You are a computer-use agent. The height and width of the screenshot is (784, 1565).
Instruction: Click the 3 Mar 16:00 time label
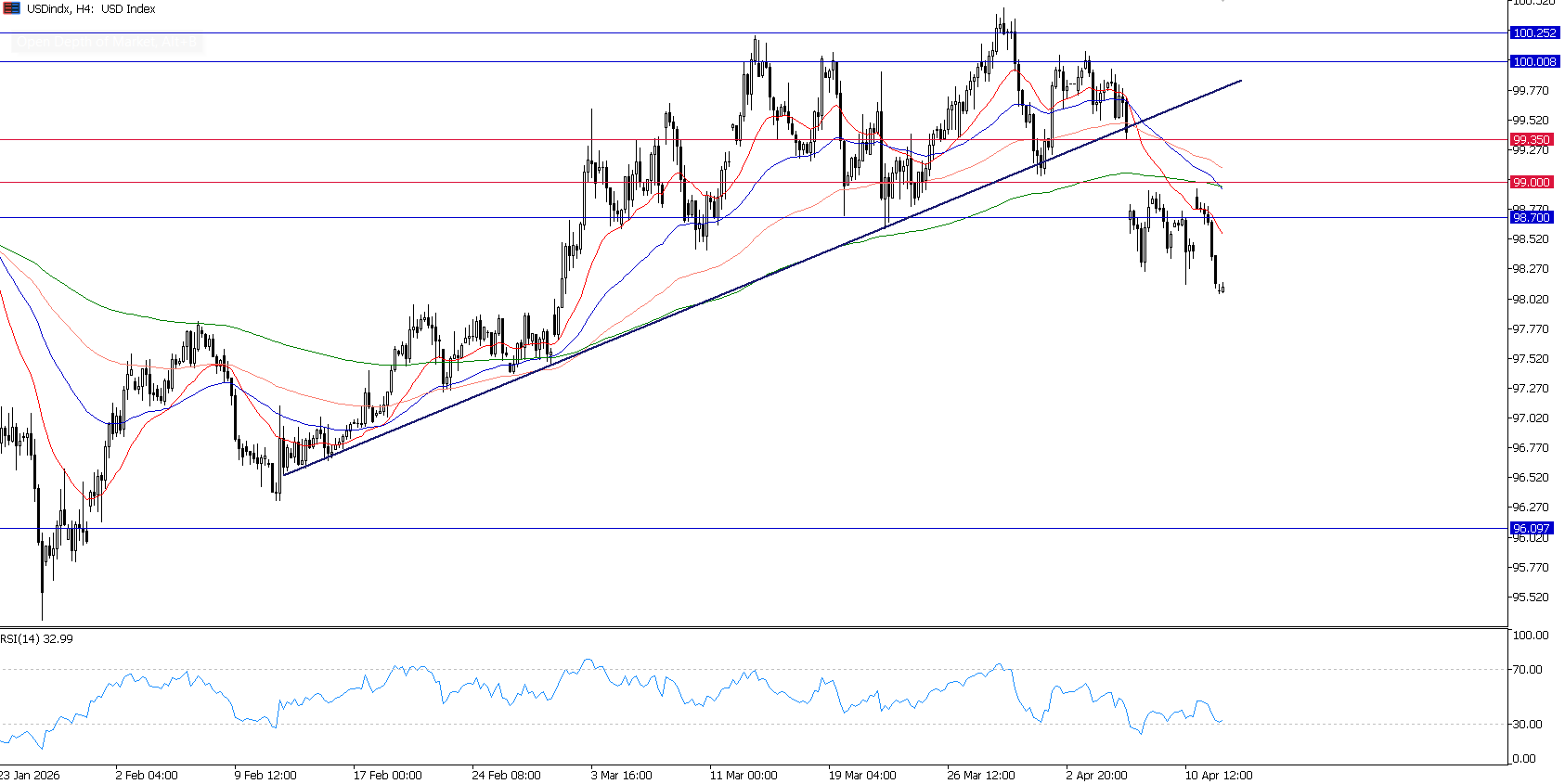(621, 775)
